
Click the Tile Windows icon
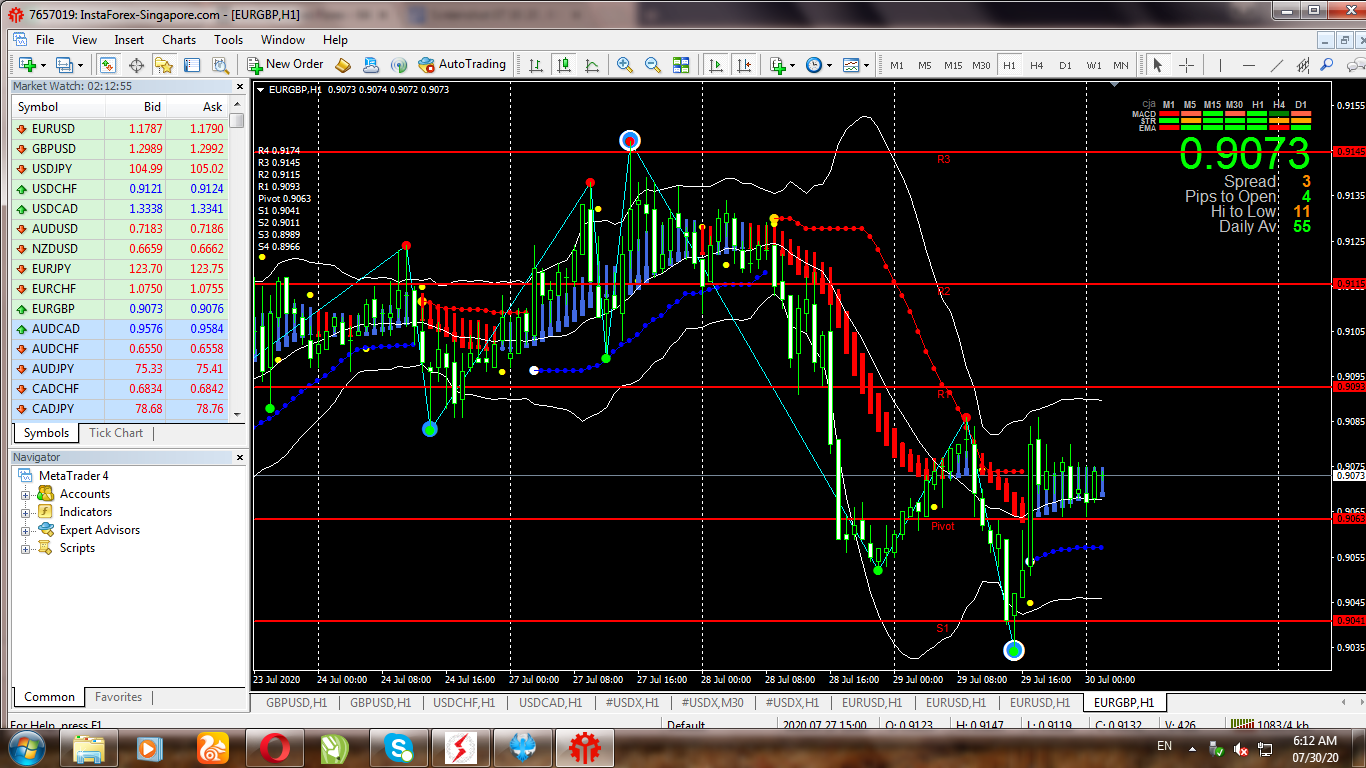click(x=681, y=65)
